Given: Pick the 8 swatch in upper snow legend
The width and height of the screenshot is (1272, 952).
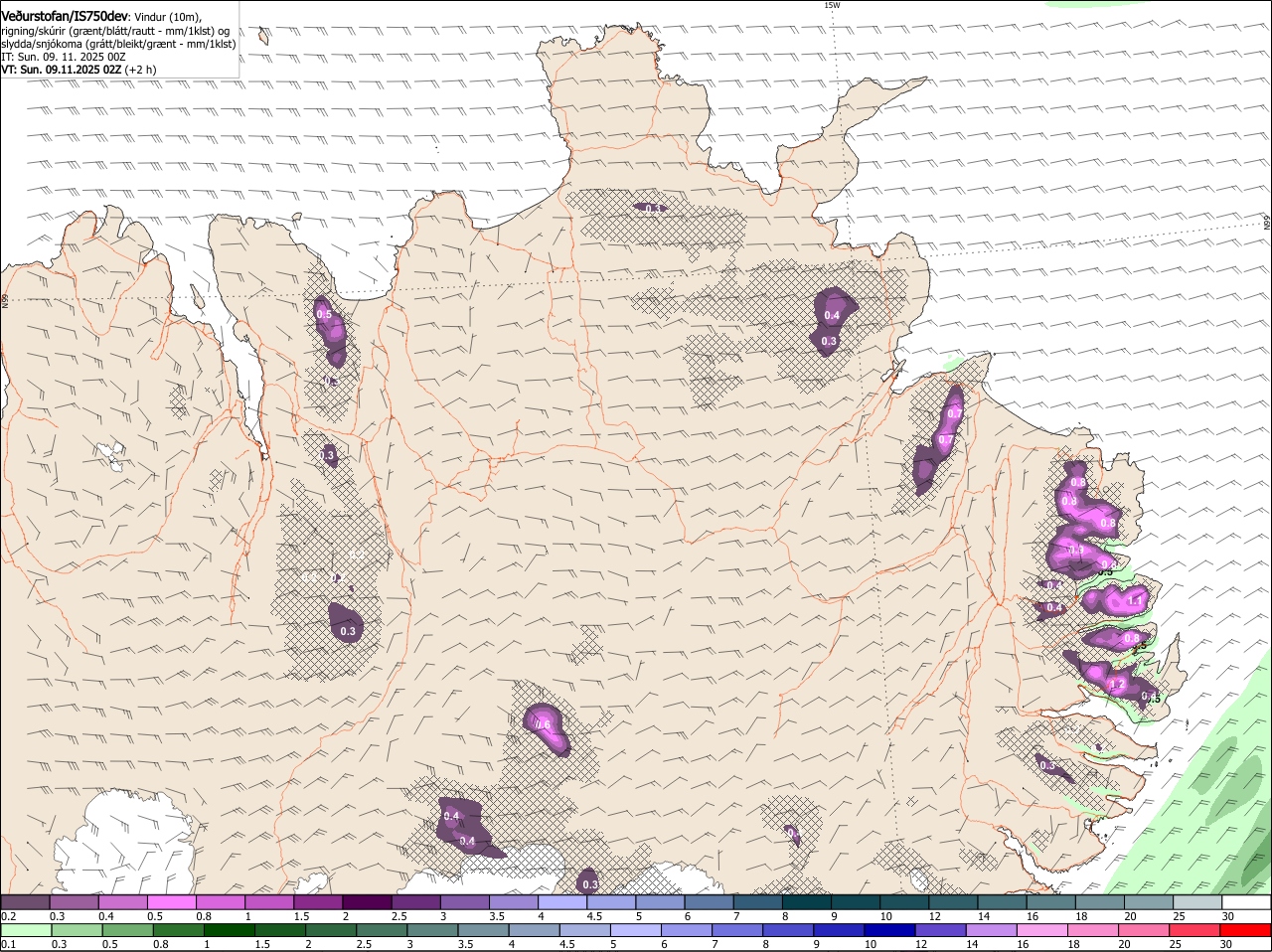Looking at the screenshot, I should pyautogui.click(x=806, y=902).
